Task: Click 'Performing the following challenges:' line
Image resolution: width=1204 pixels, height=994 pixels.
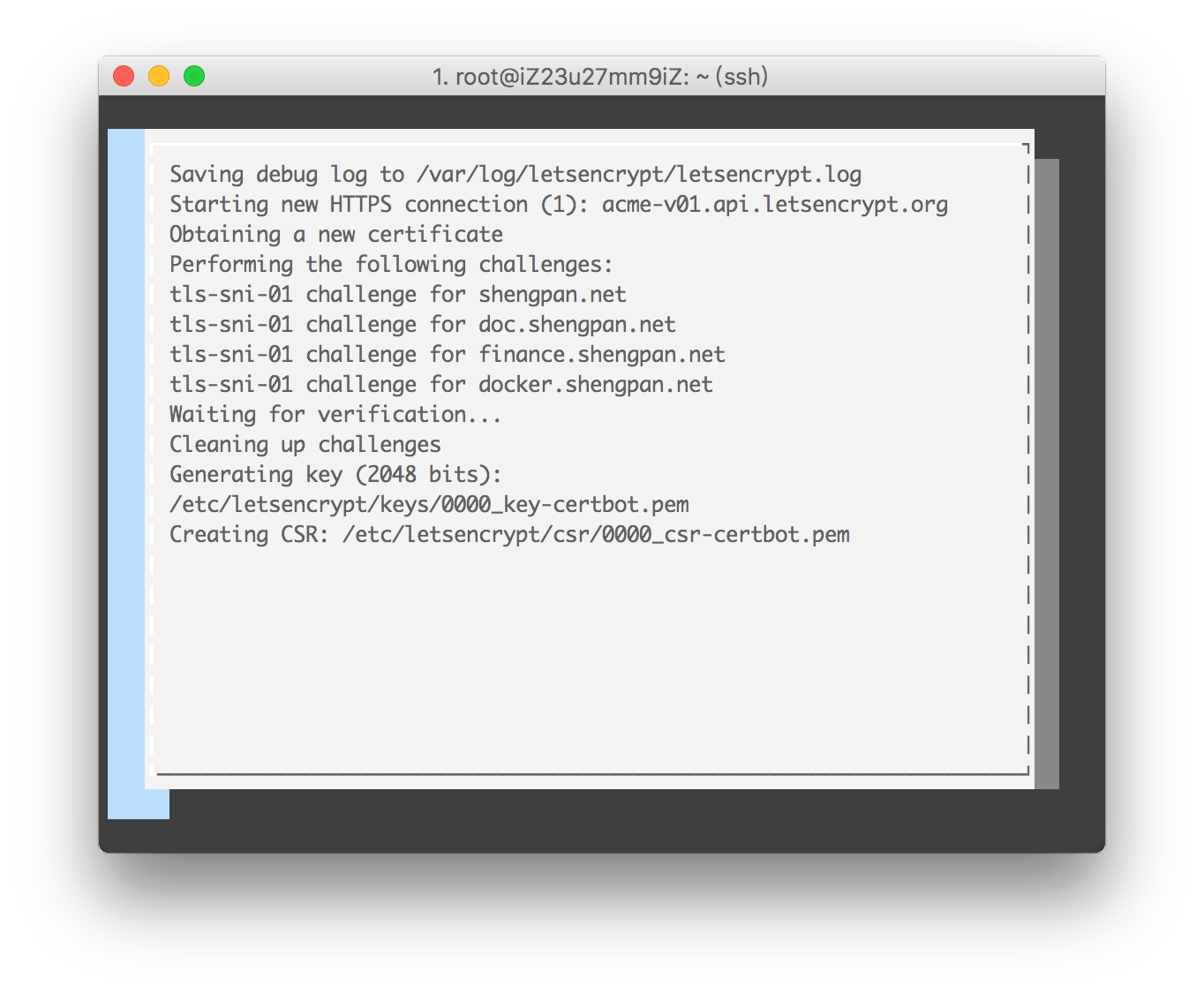Action: click(x=391, y=265)
